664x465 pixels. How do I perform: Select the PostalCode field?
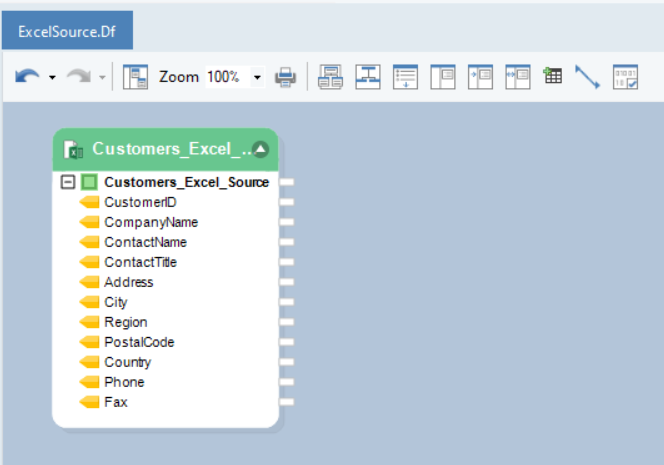pos(139,342)
